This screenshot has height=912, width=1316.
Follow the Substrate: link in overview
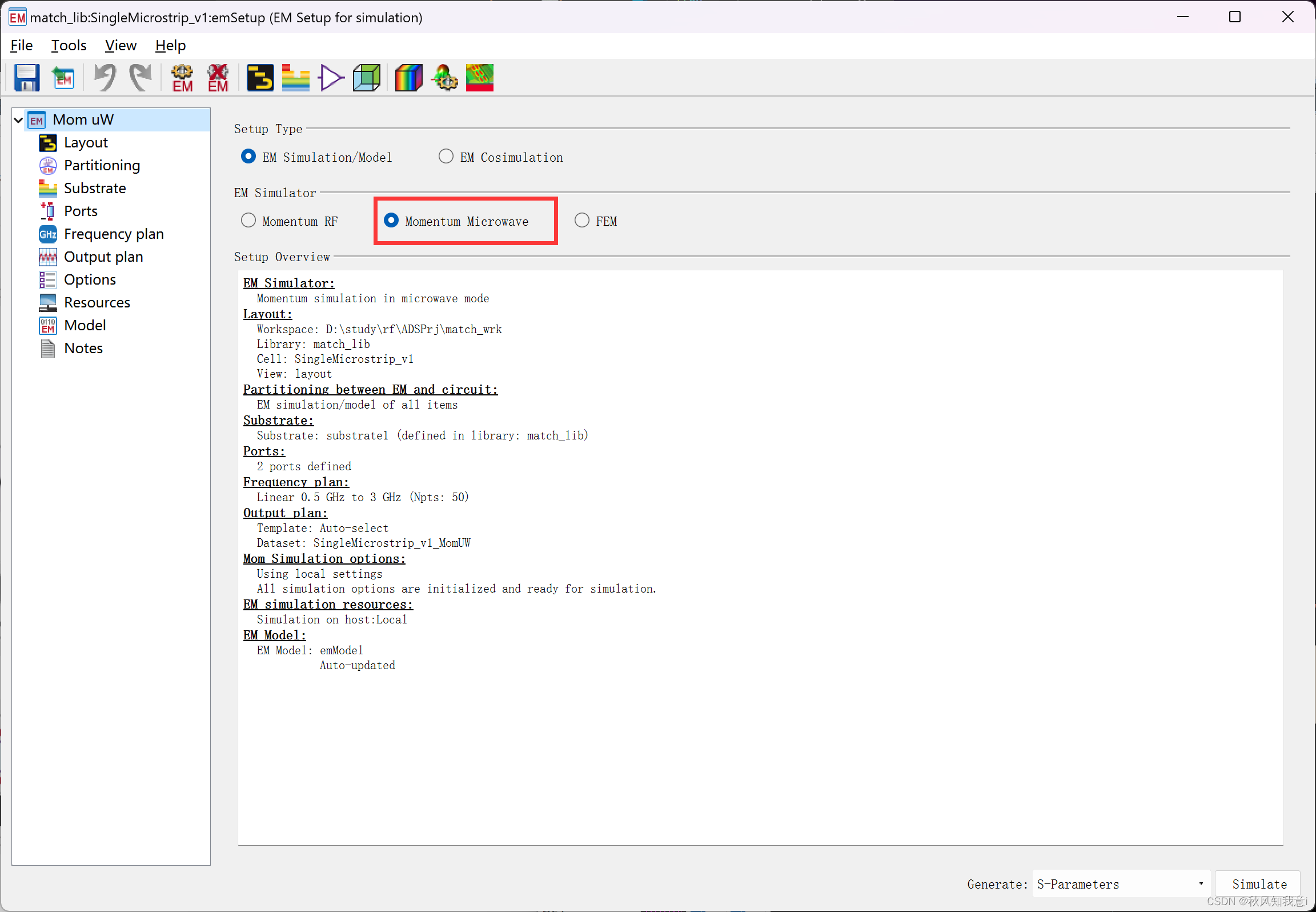[x=278, y=421]
